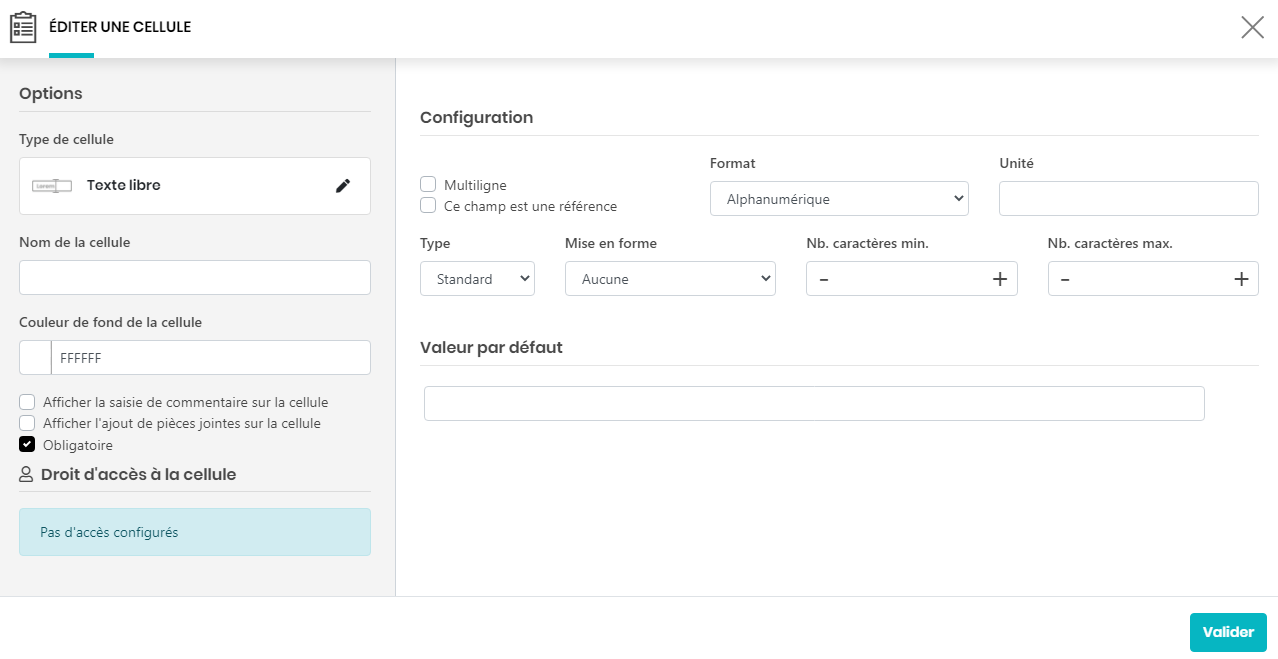This screenshot has height=659, width=1278.
Task: Increase Nb. caractères min. with plus
Action: pyautogui.click(x=999, y=279)
